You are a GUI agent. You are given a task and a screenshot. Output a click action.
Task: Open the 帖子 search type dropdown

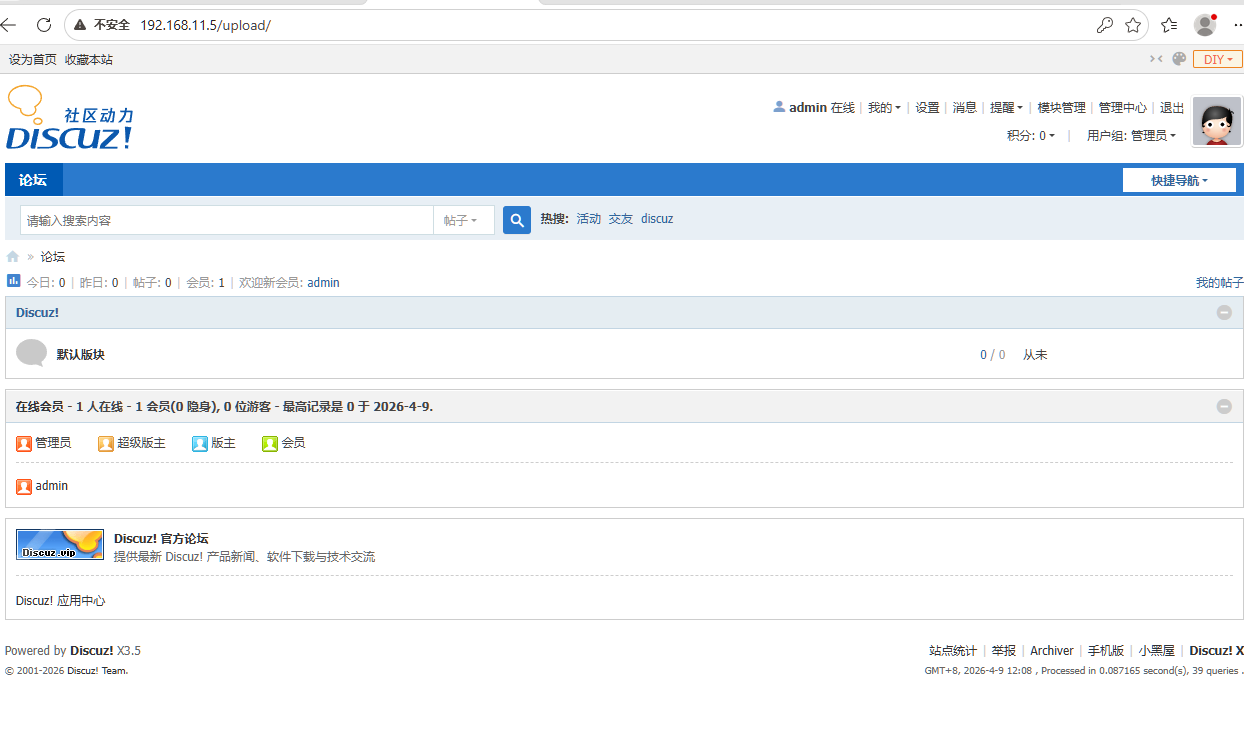(x=464, y=220)
